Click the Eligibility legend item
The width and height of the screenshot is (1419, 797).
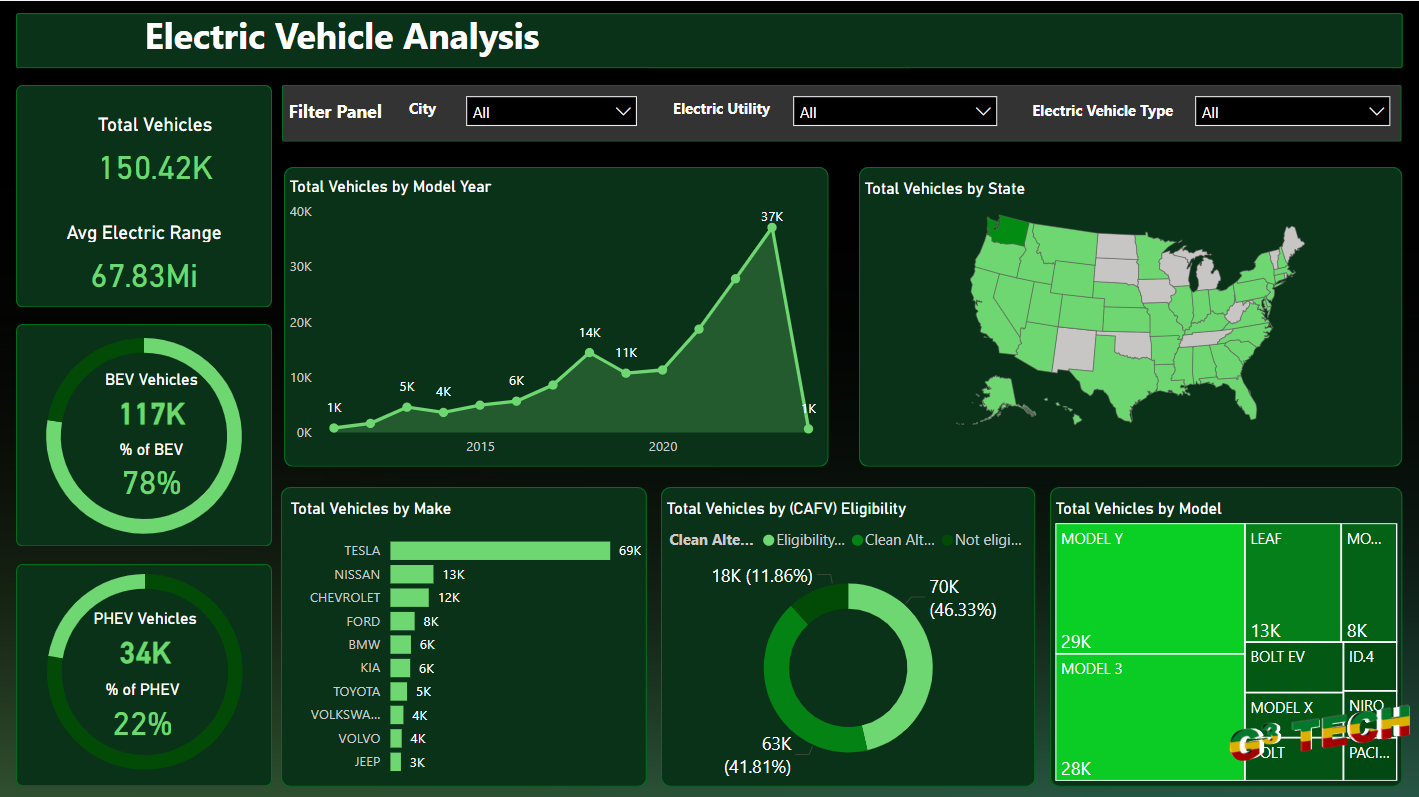coord(804,540)
